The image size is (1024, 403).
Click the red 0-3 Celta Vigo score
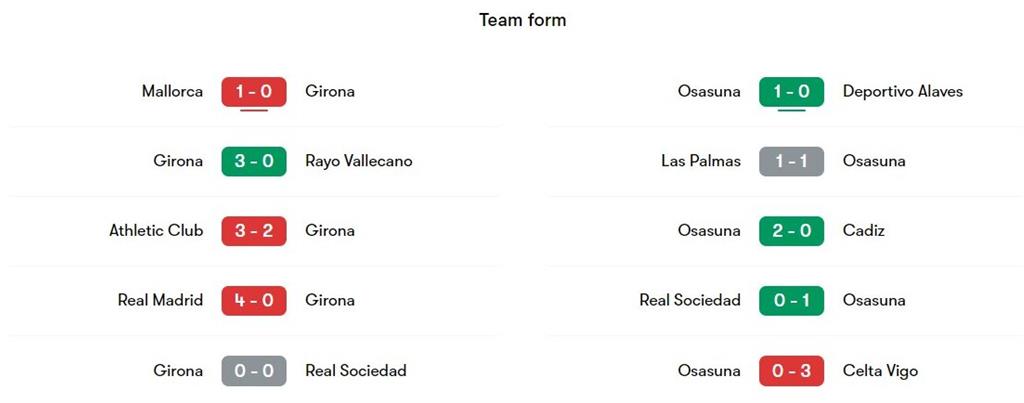[791, 371]
